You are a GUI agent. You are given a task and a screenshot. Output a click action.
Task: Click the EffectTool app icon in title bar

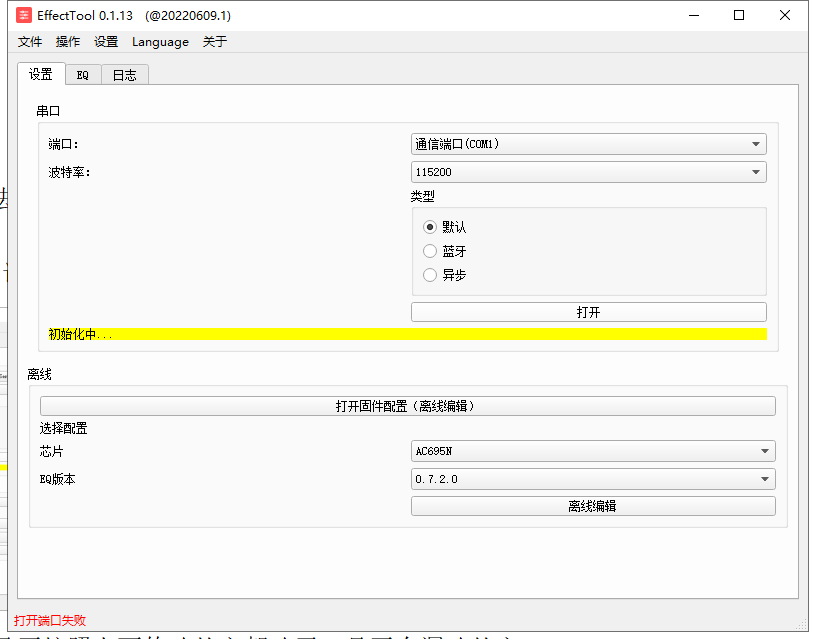[x=23, y=16]
